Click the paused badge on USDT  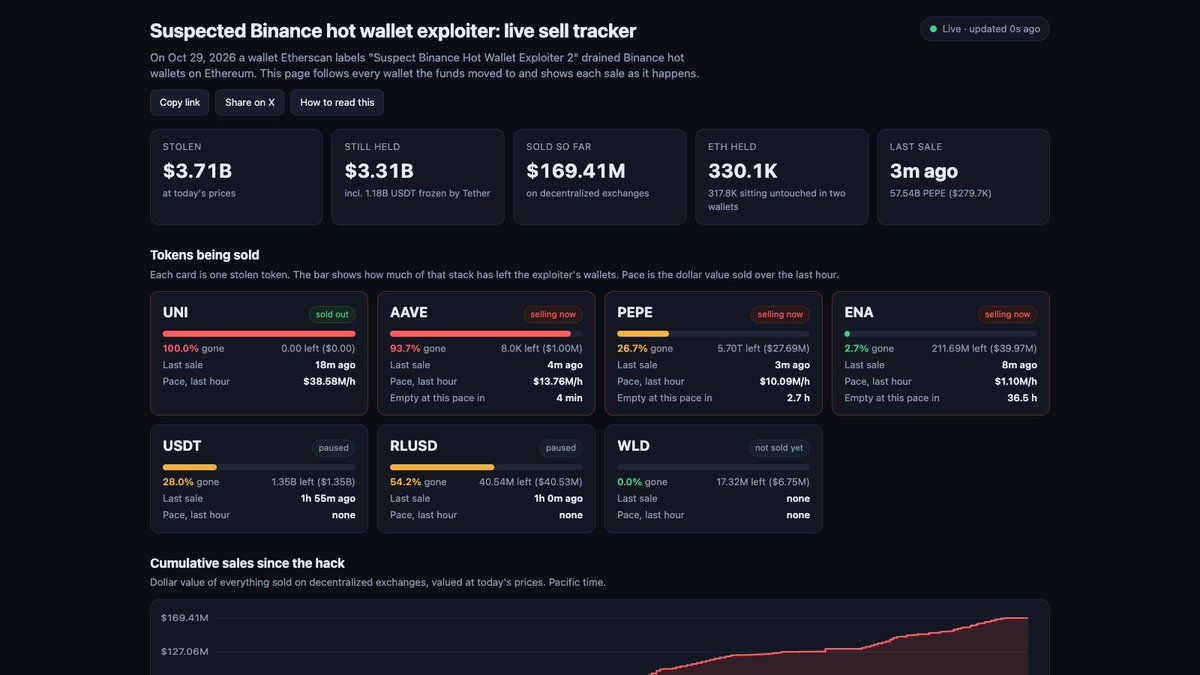pos(334,448)
